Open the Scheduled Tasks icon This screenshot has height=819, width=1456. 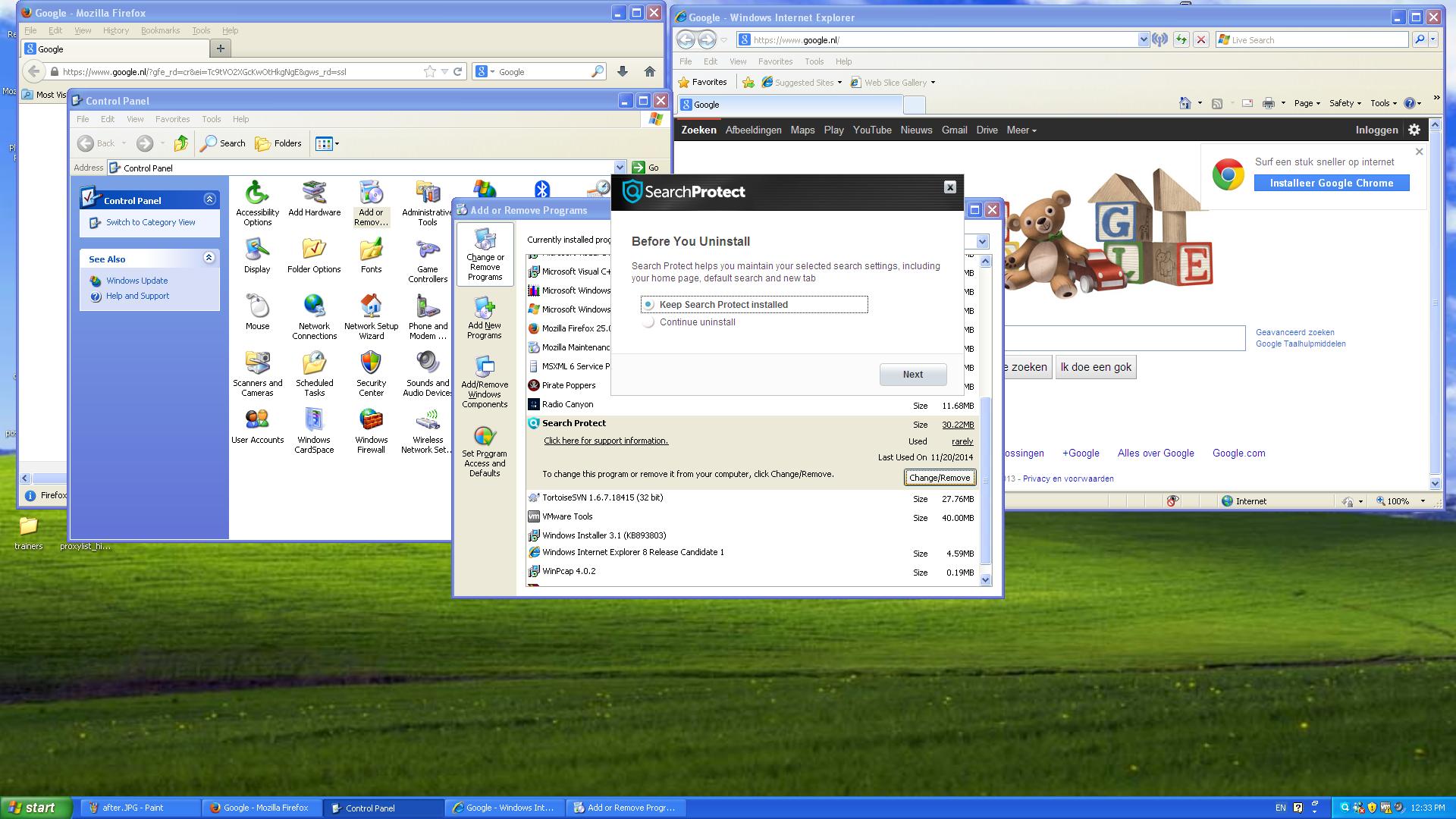click(x=314, y=374)
